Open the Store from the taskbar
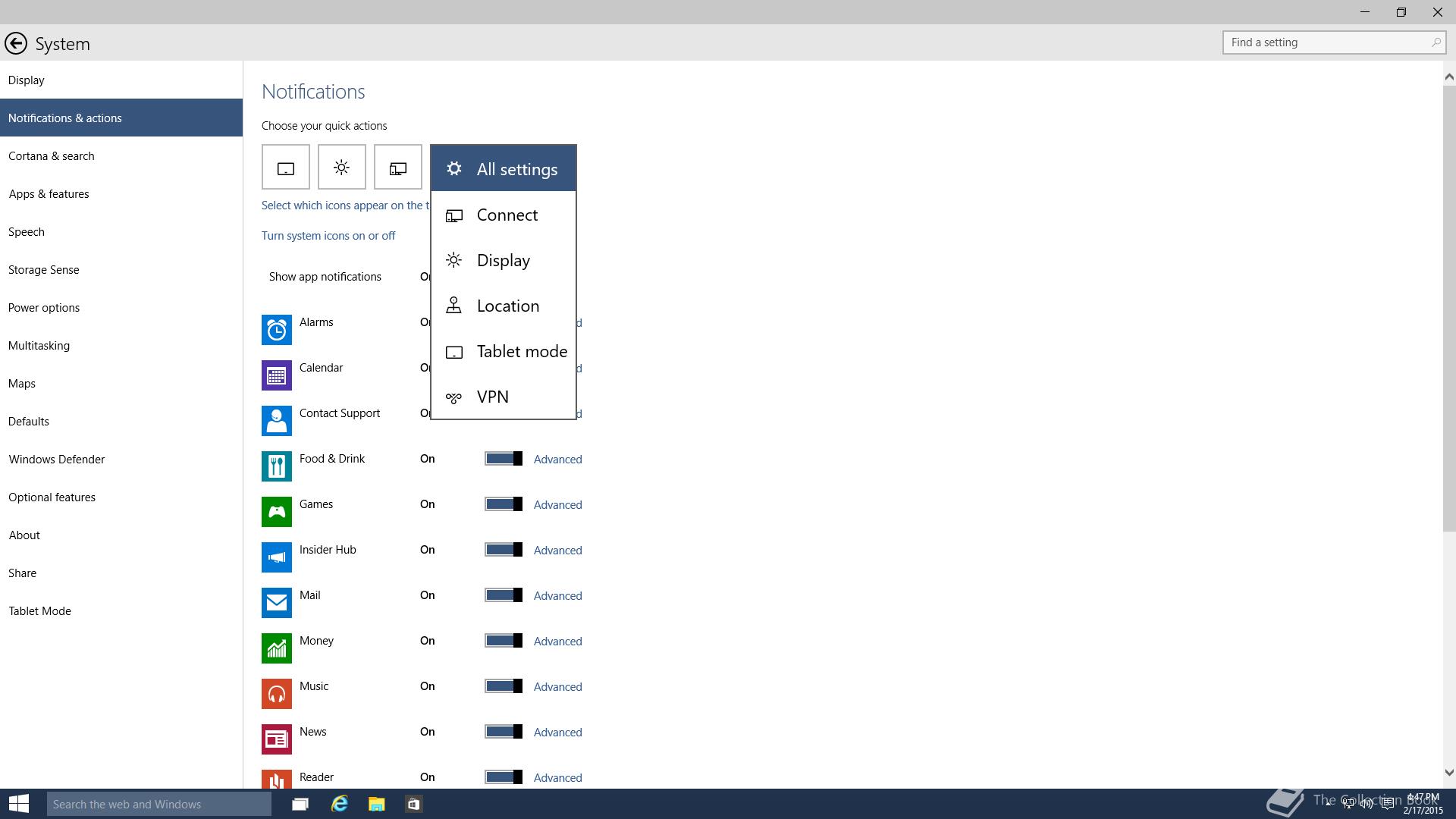Viewport: 1456px width, 819px height. tap(414, 804)
